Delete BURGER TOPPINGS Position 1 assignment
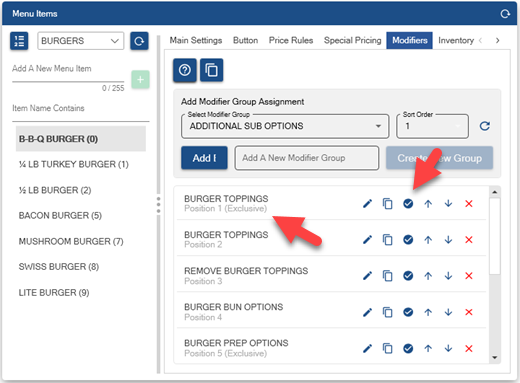Viewport: 520px width, 383px height. [x=469, y=203]
